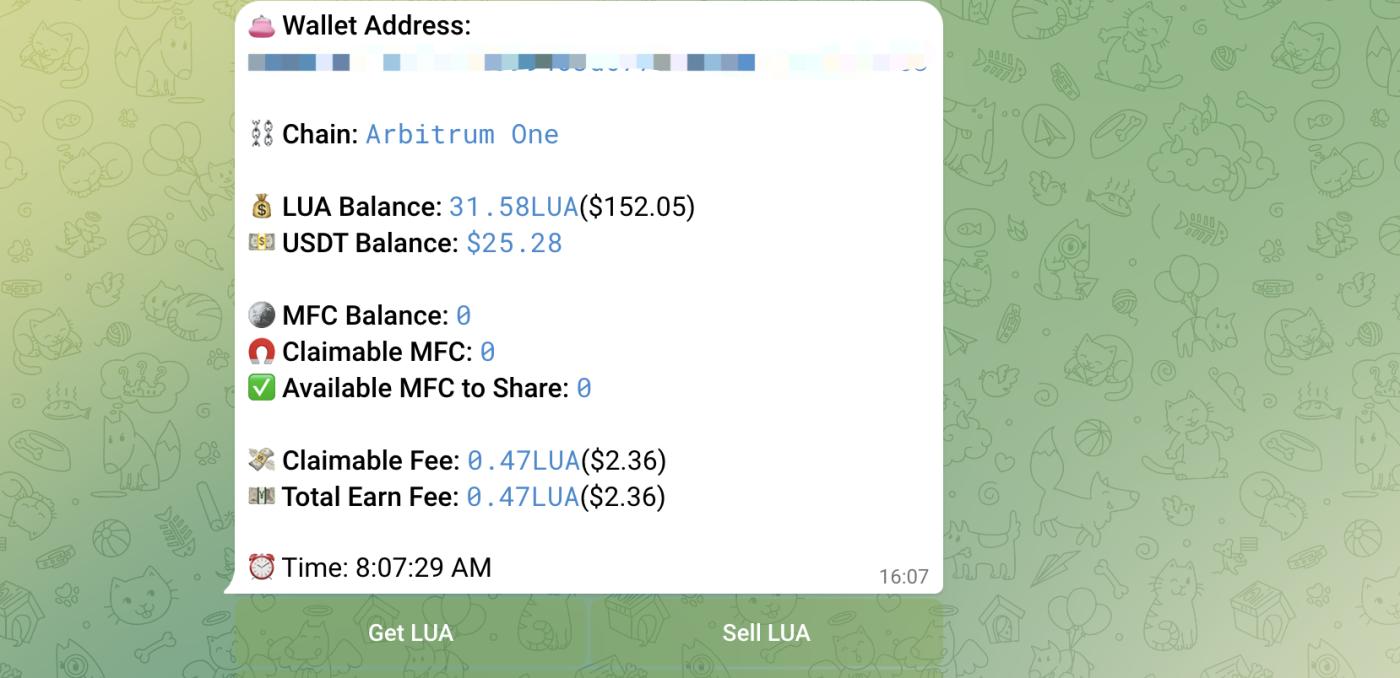Click the banknote USDT Balance icon
The height and width of the screenshot is (678, 1400).
(x=262, y=243)
